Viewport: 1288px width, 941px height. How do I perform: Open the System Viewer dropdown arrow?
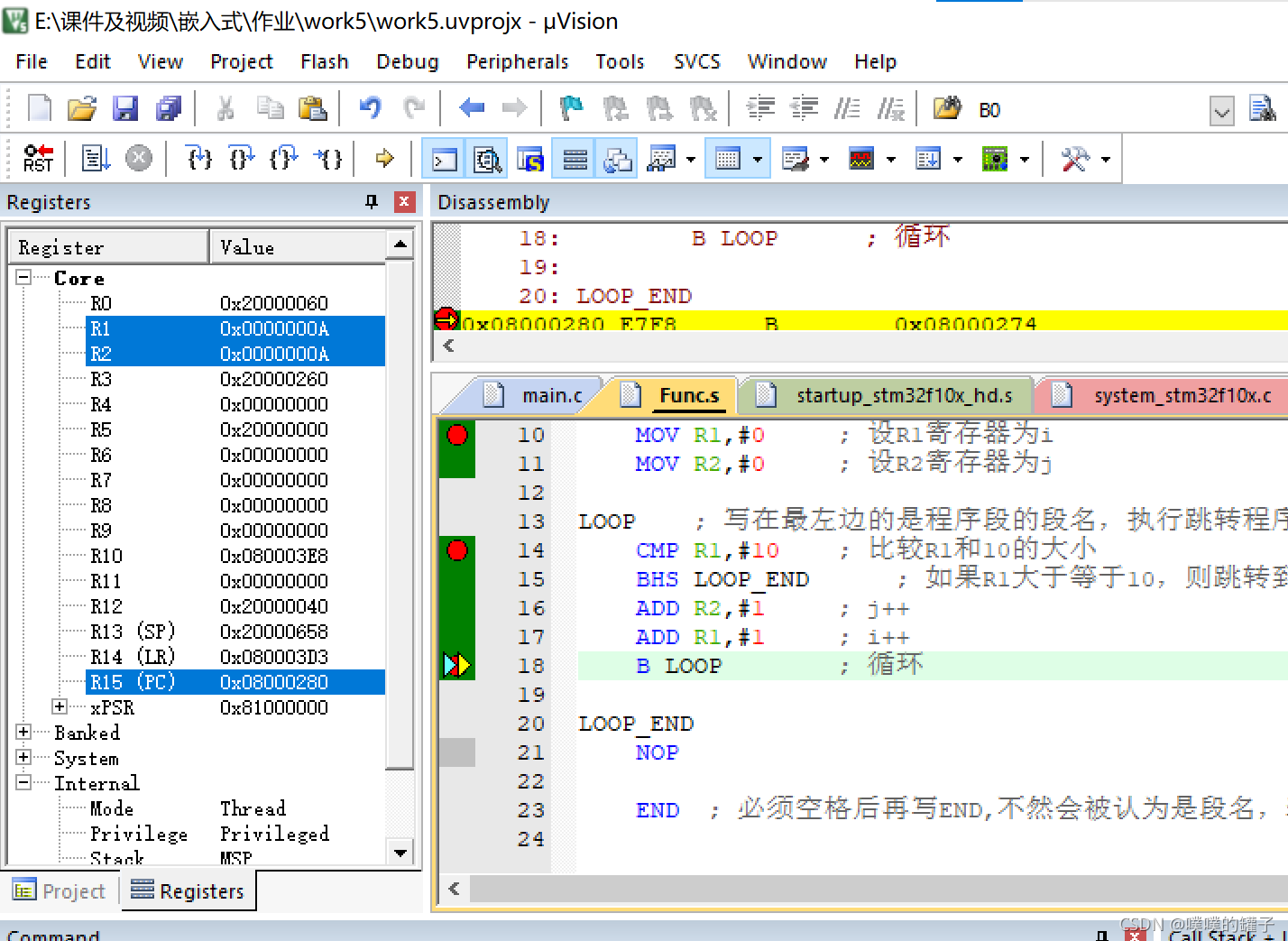1025,160
